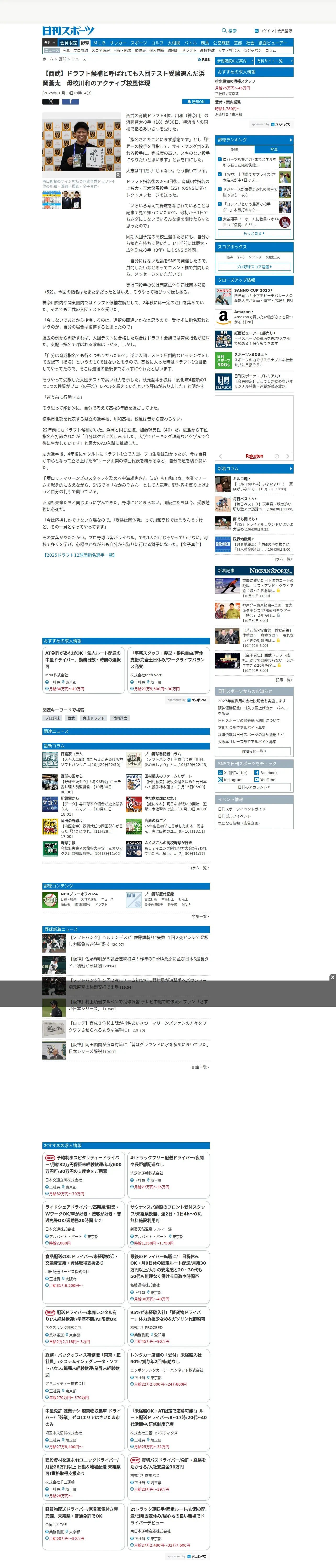
Task: Click 日刊スポーツ SDGs green icon
Action: (223, 360)
